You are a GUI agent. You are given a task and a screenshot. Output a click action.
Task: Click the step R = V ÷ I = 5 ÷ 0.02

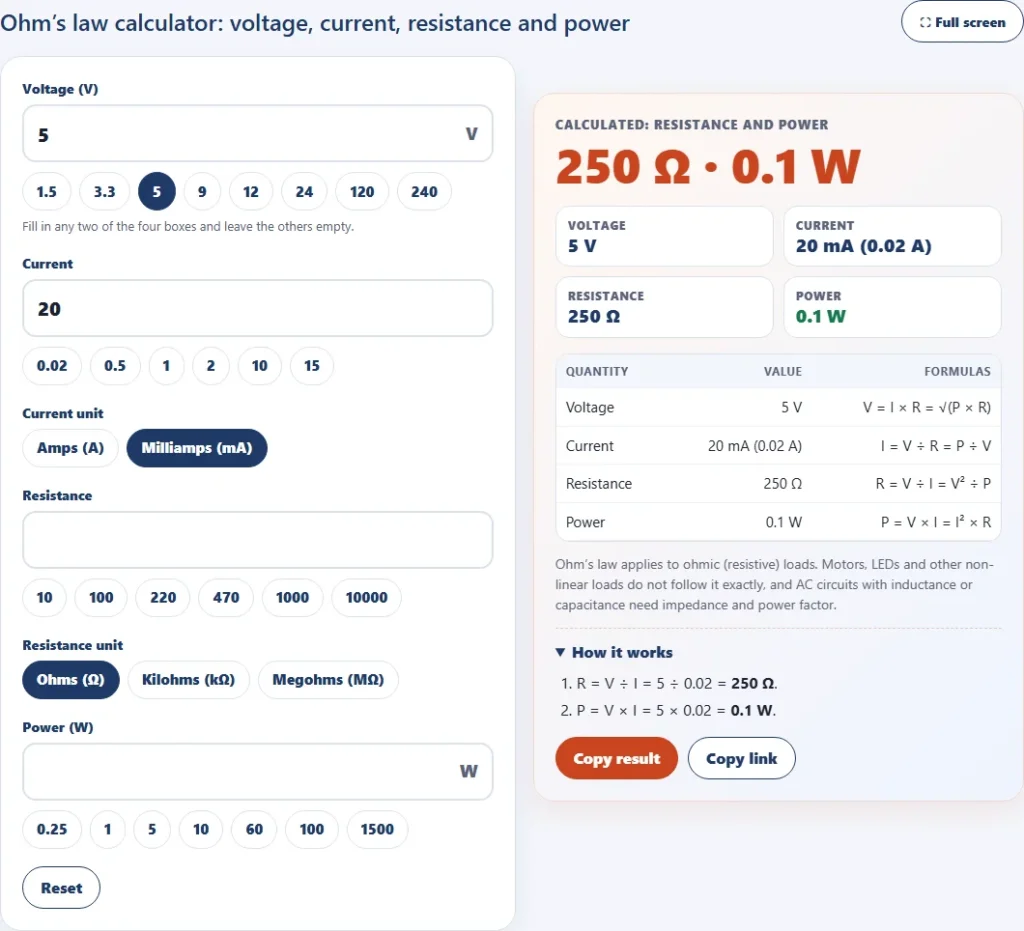pos(677,684)
